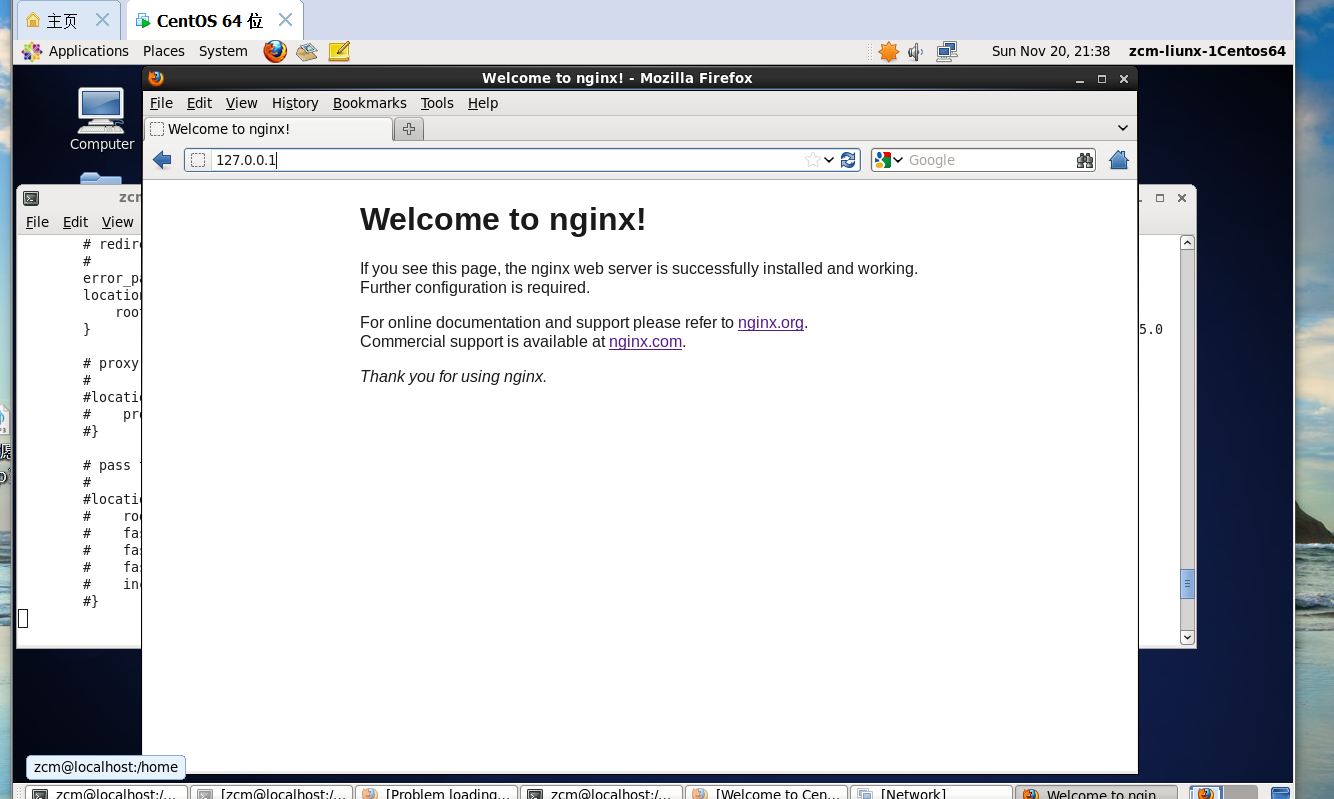Click the Welcome to nginx! heading
Viewport: 1334px width, 799px height.
[503, 219]
